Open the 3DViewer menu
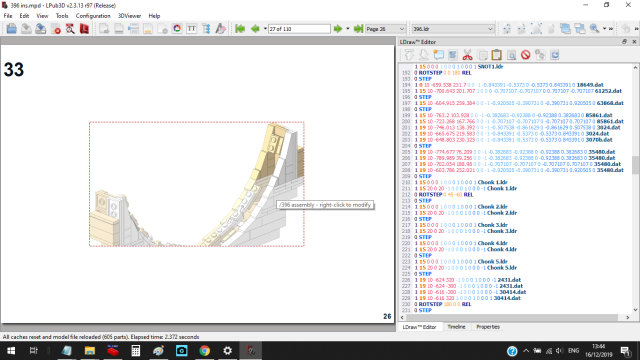This screenshot has width=640, height=360. [129, 16]
